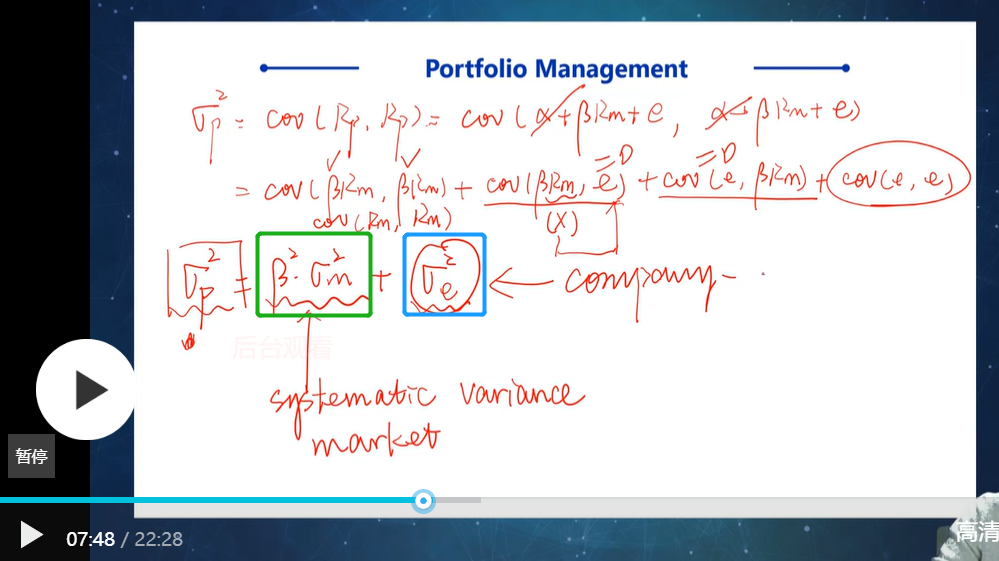Click the handwritten 'company' annotation
999x561 pixels.
click(650, 281)
